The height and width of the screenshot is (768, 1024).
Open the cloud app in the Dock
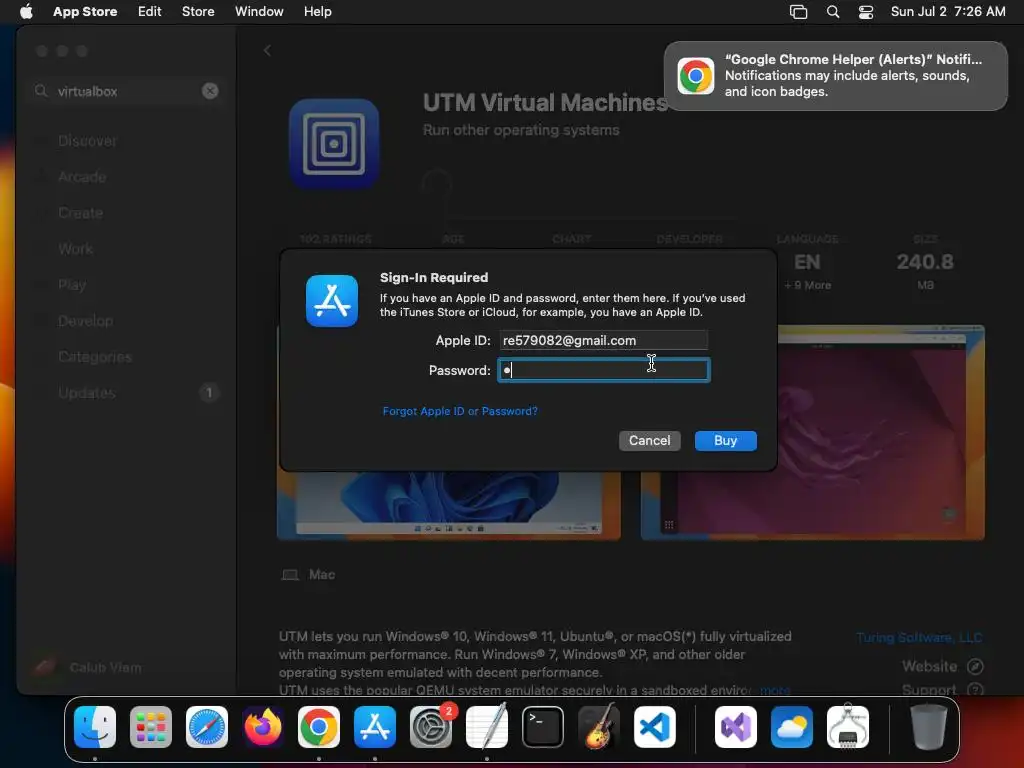(x=792, y=727)
